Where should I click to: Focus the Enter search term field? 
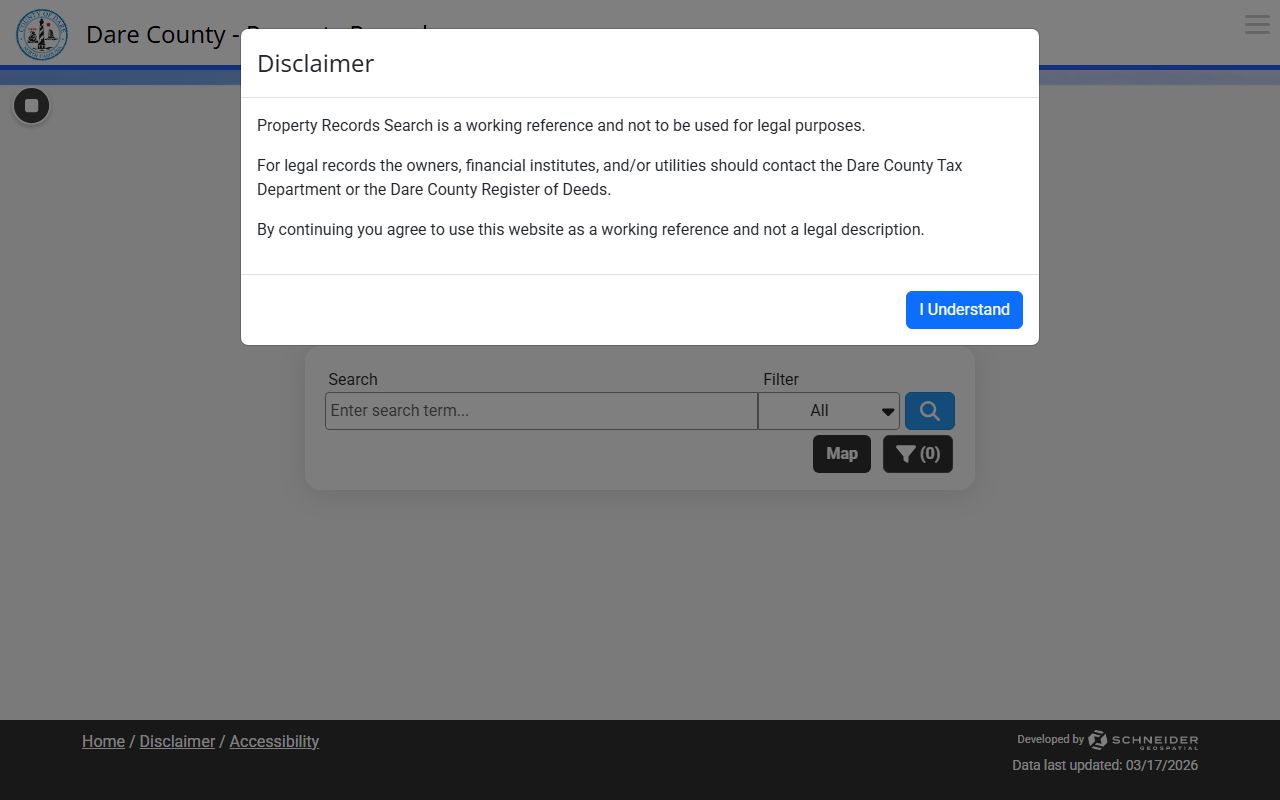pyautogui.click(x=541, y=411)
